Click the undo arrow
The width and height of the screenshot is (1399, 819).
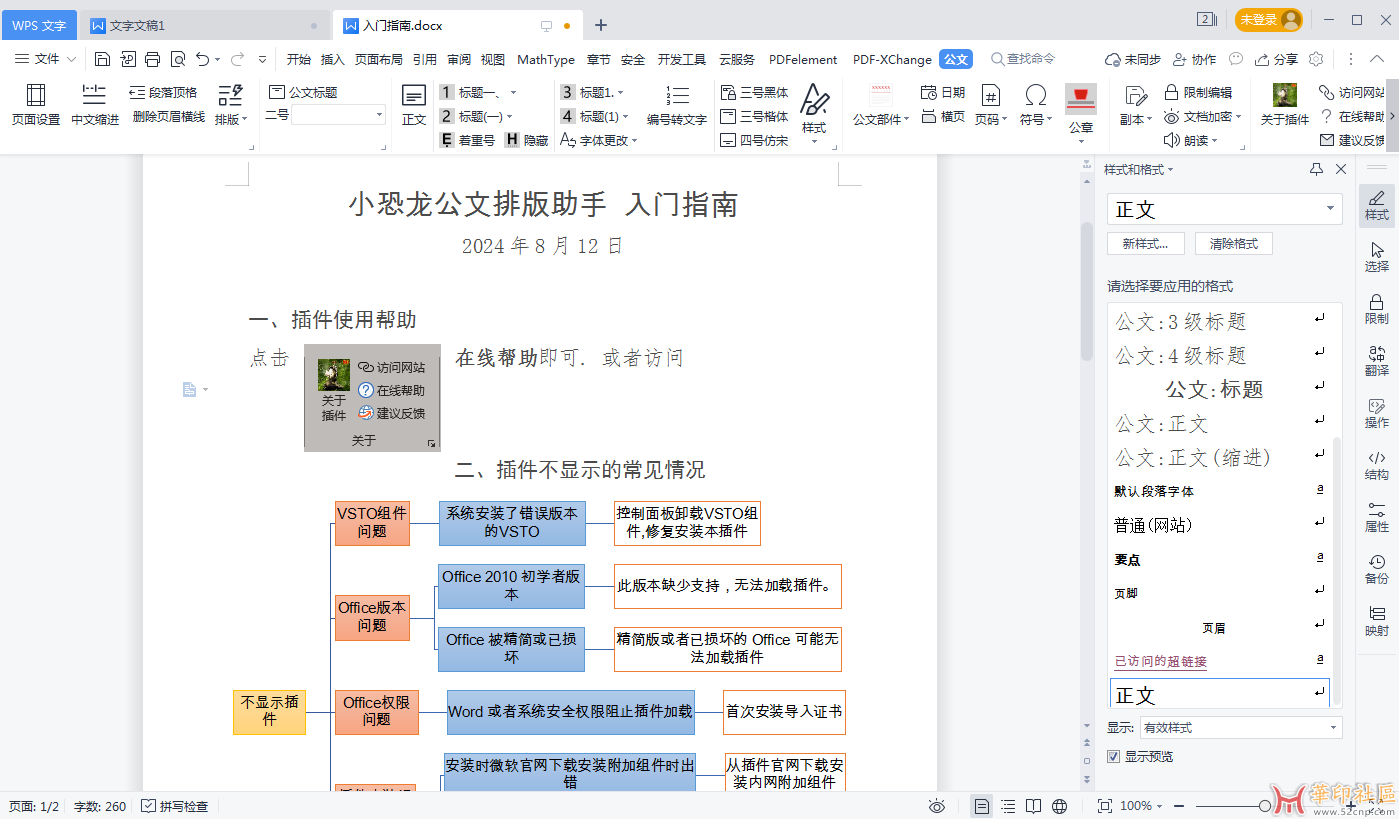(x=202, y=59)
